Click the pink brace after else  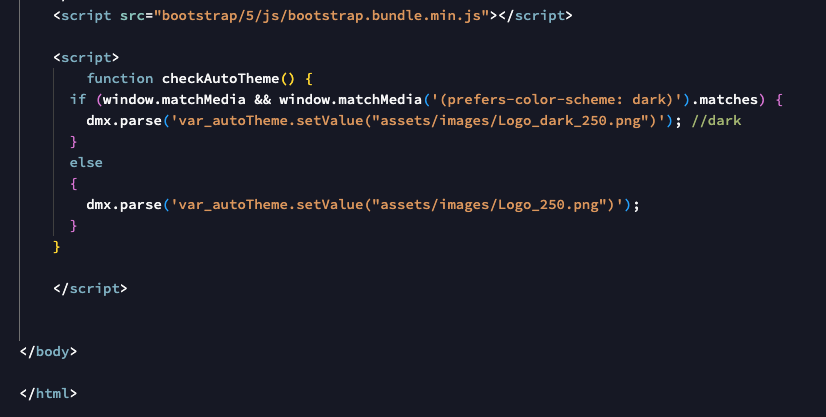[x=73, y=184]
